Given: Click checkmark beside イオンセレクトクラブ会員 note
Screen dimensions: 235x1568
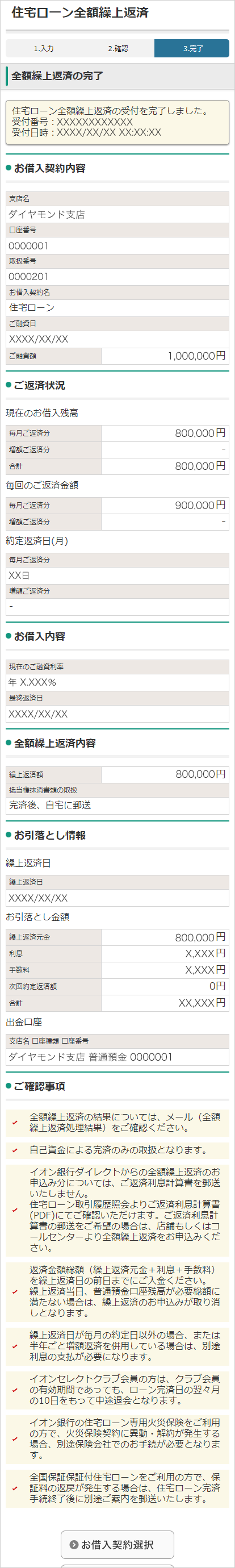Looking at the screenshot, I should point(15,1390).
